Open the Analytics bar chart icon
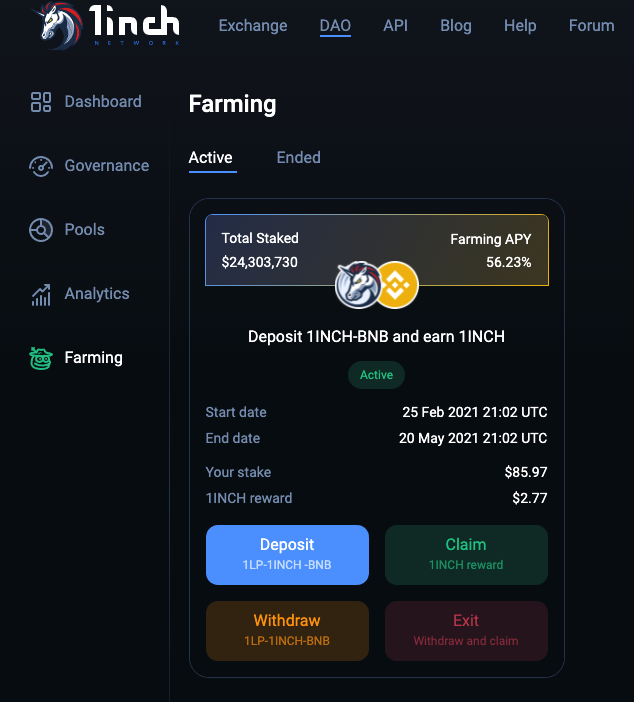The image size is (634, 702). pyautogui.click(x=41, y=295)
